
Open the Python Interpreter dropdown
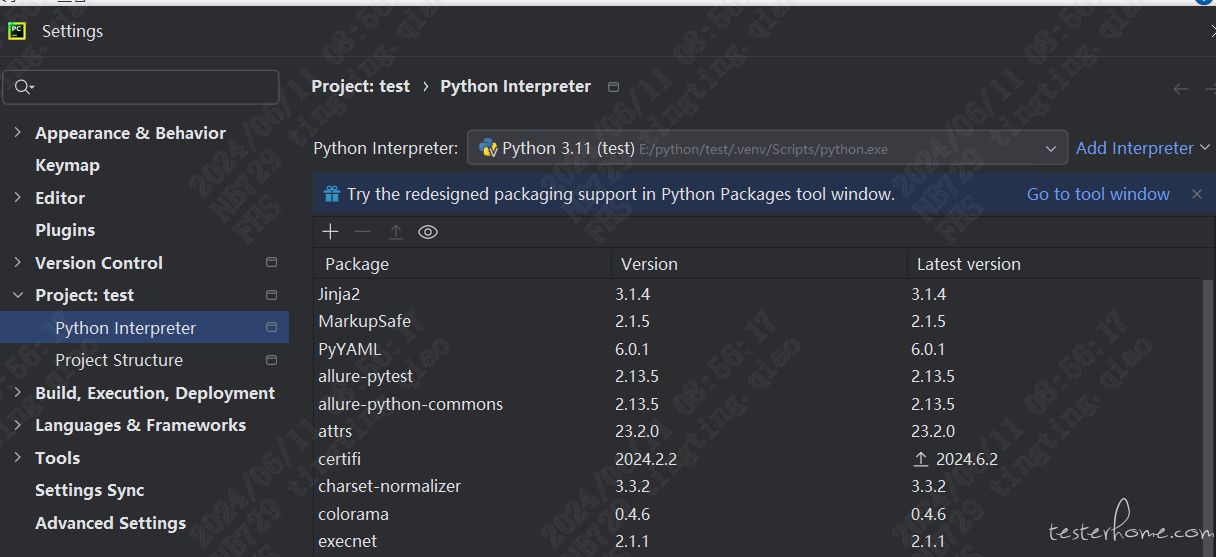tap(767, 148)
